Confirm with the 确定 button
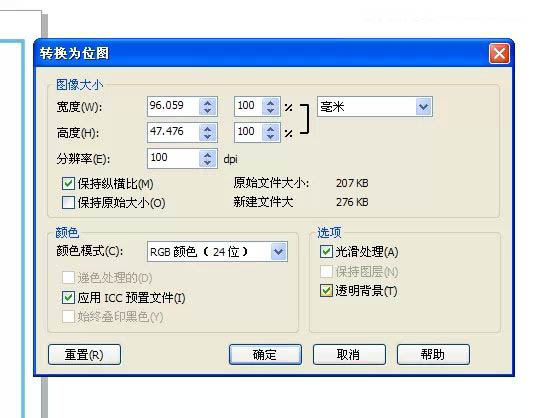 click(x=265, y=354)
